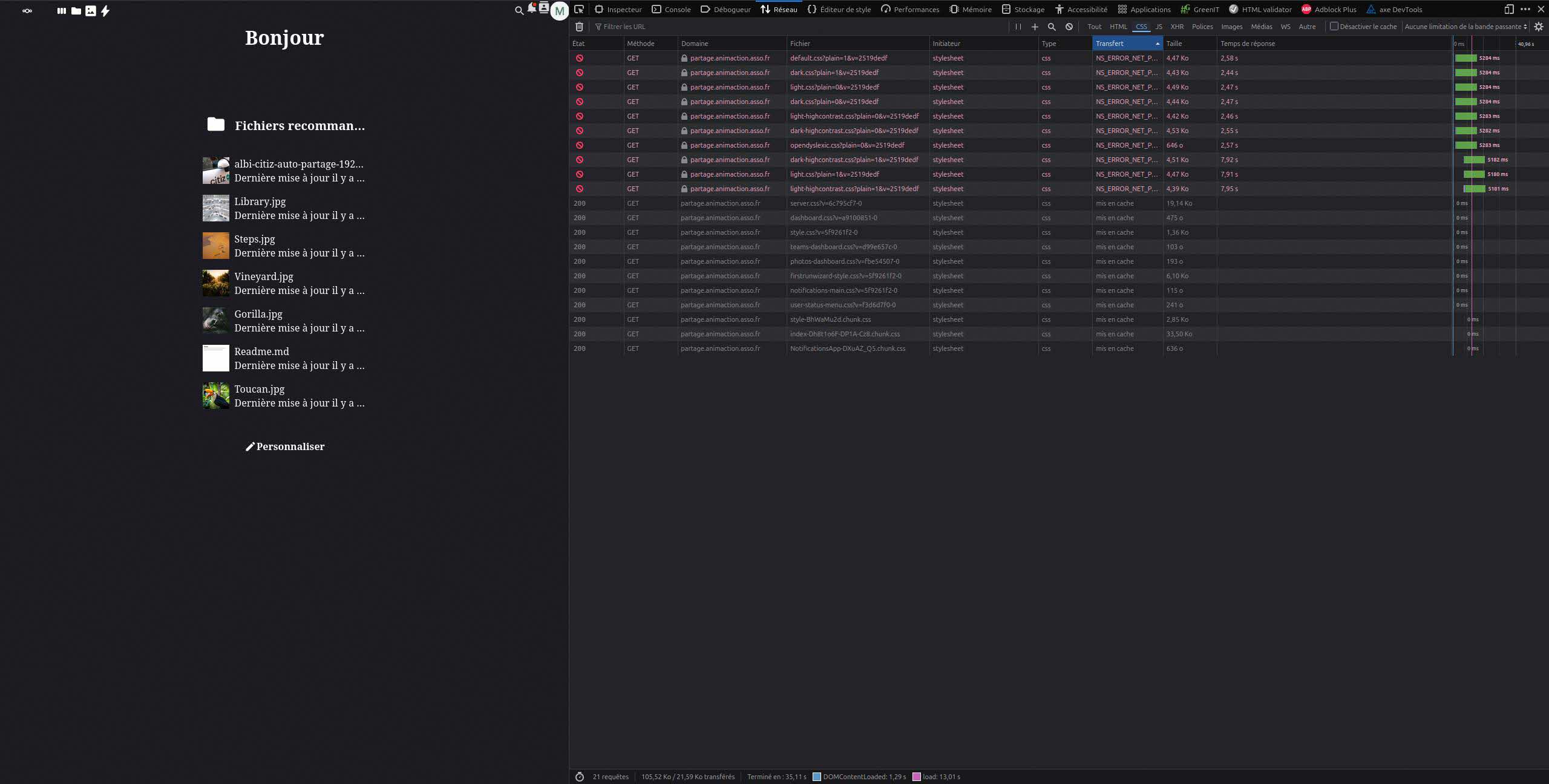Open network search magnifier icon
Image resolution: width=1549 pixels, height=784 pixels.
pyautogui.click(x=1052, y=27)
